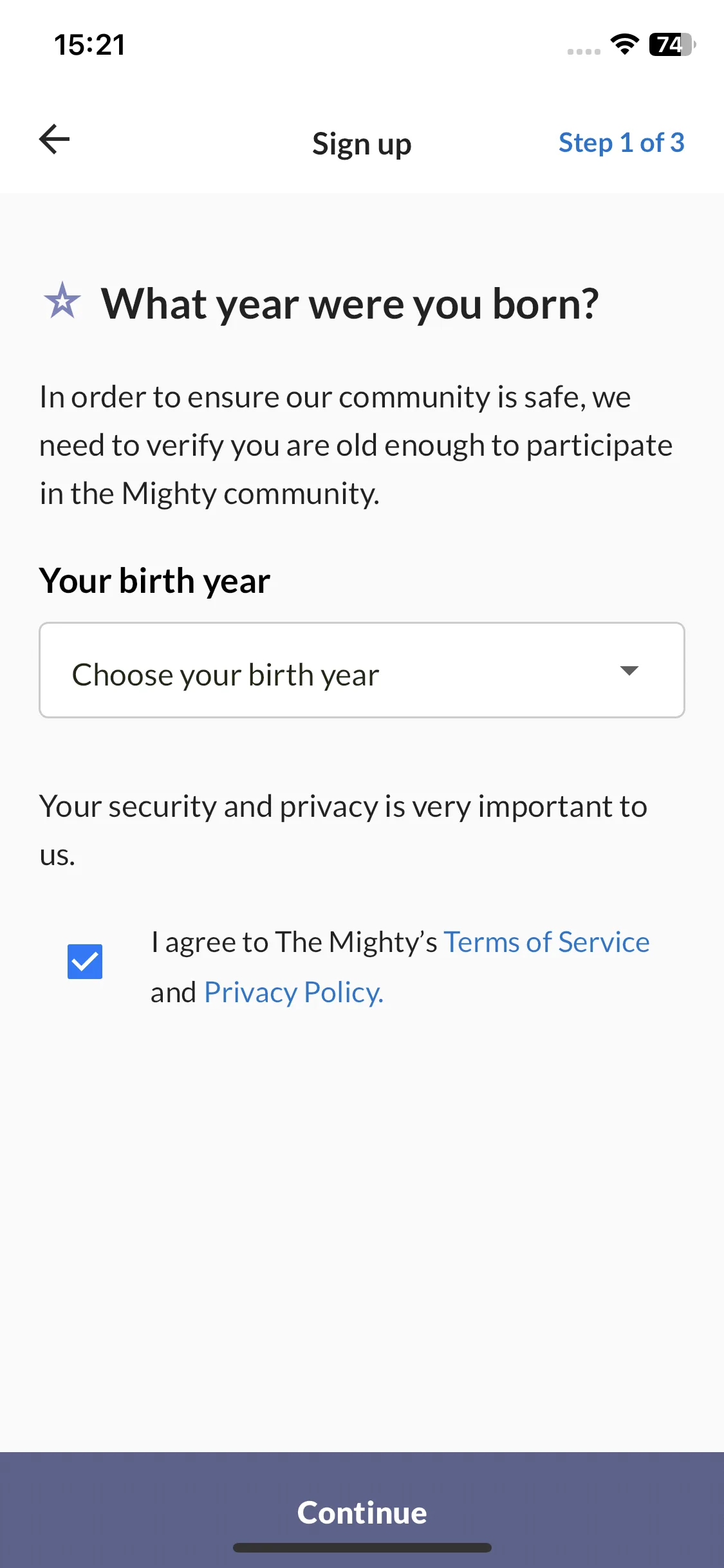Open the Terms of Service link

pyautogui.click(x=546, y=942)
